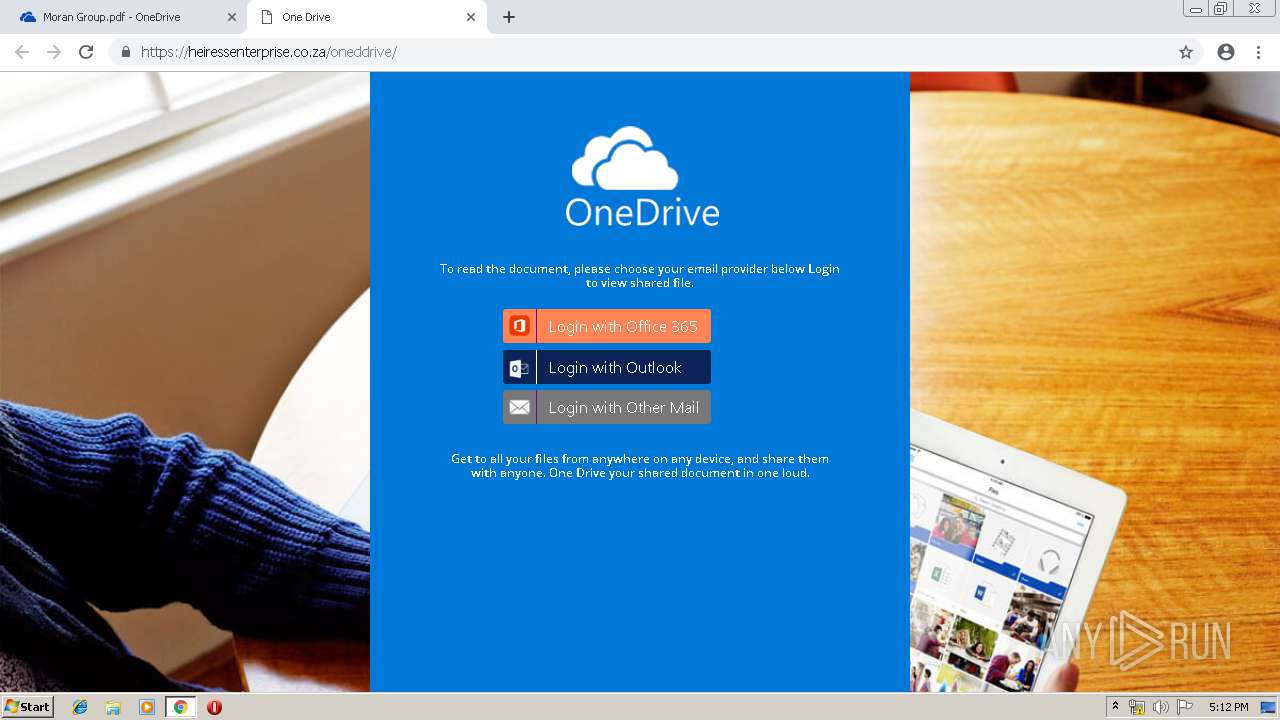1280x720 pixels.
Task: Click the Login with Office 365 button
Action: (607, 326)
